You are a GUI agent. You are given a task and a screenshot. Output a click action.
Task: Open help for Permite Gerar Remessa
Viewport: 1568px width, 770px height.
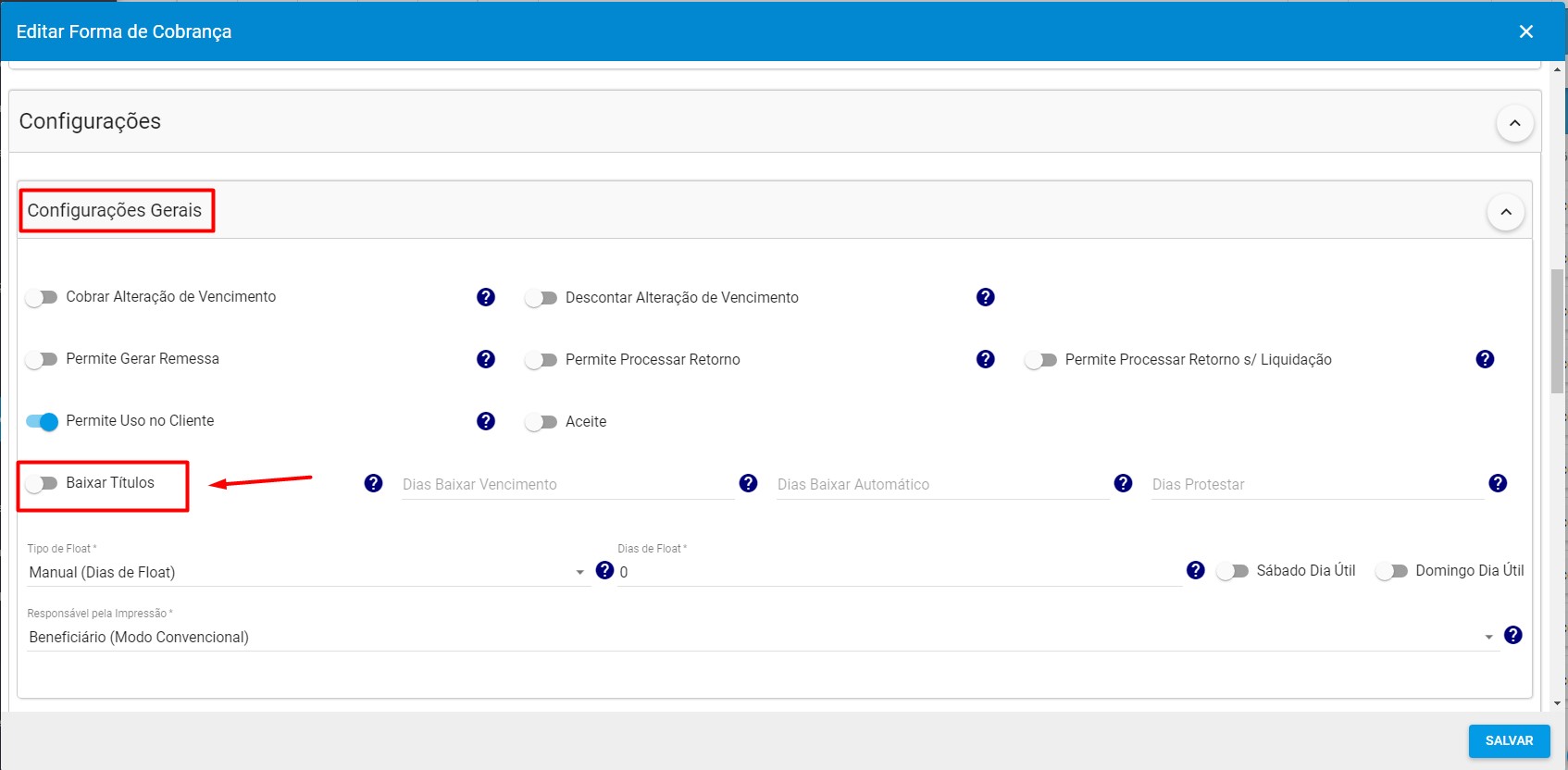pyautogui.click(x=486, y=359)
